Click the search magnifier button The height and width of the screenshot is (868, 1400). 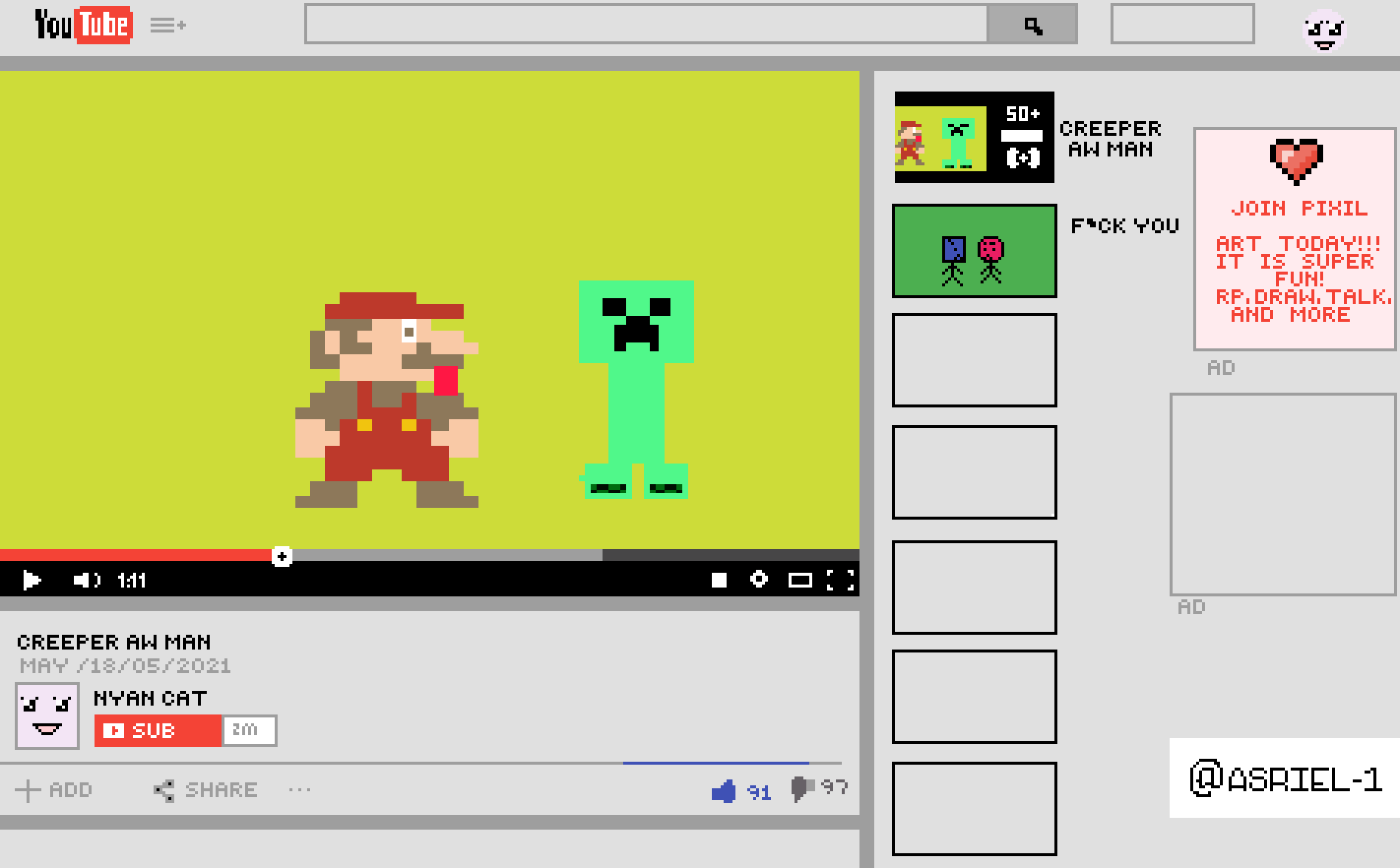click(x=1033, y=25)
